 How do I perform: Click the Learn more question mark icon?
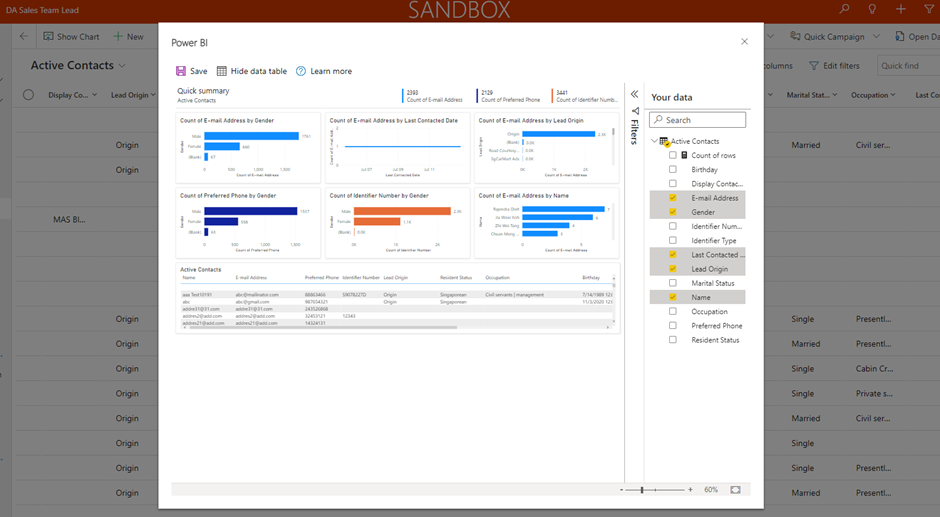click(301, 71)
